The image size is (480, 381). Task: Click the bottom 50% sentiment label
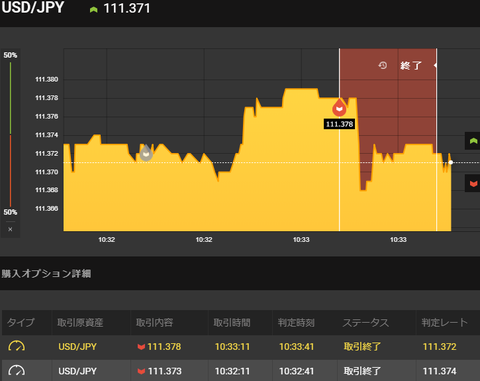click(10, 212)
